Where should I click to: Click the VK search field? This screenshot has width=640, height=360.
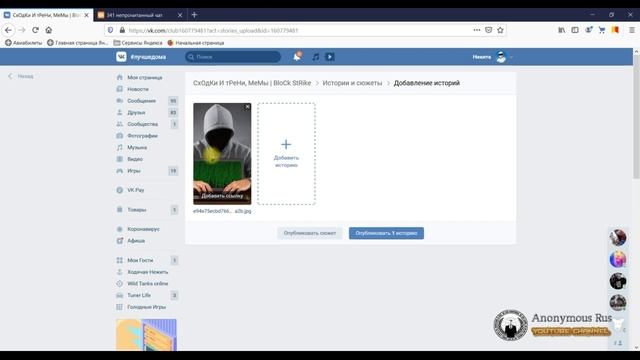tap(233, 57)
